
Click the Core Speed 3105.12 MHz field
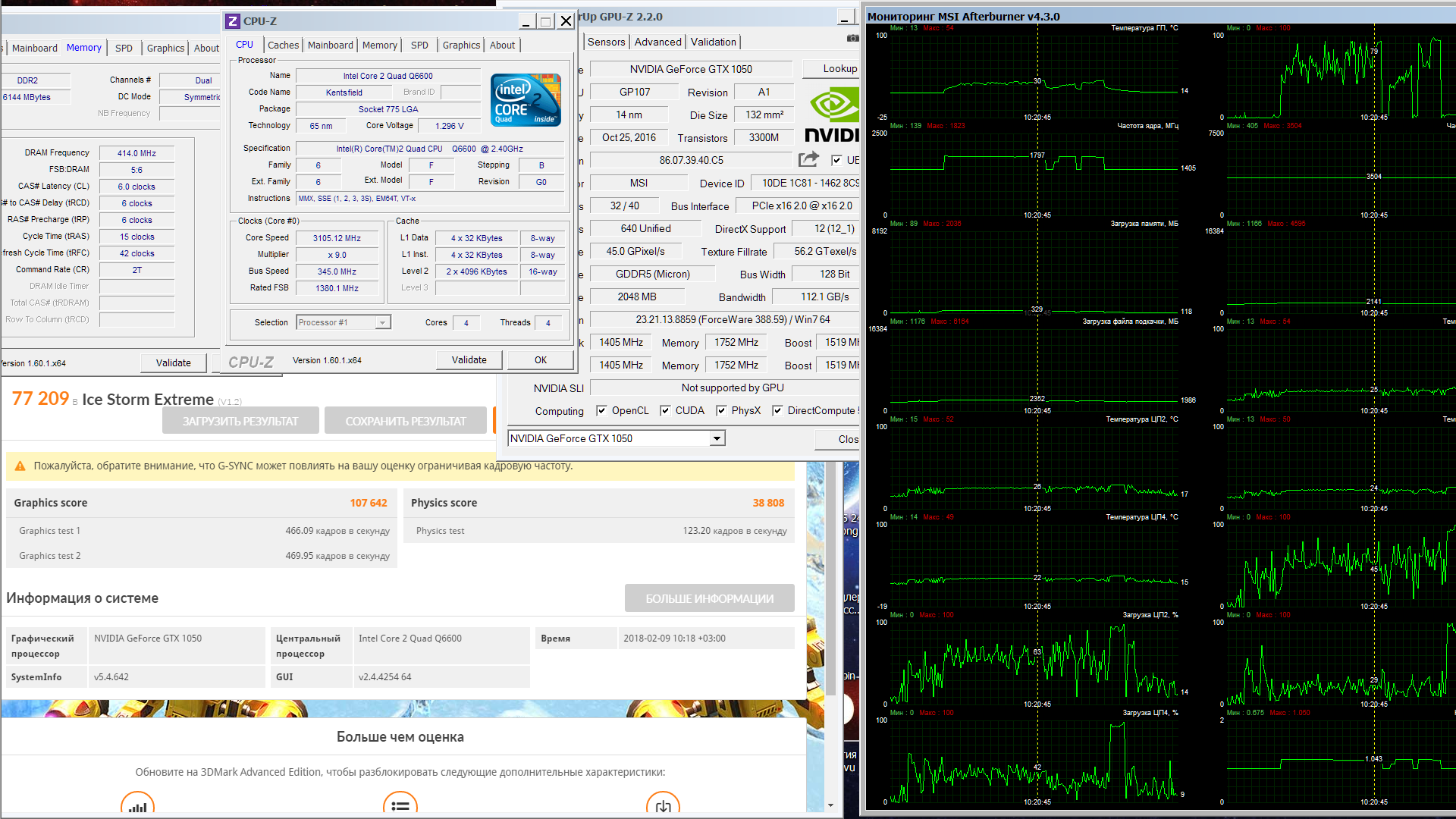point(337,238)
